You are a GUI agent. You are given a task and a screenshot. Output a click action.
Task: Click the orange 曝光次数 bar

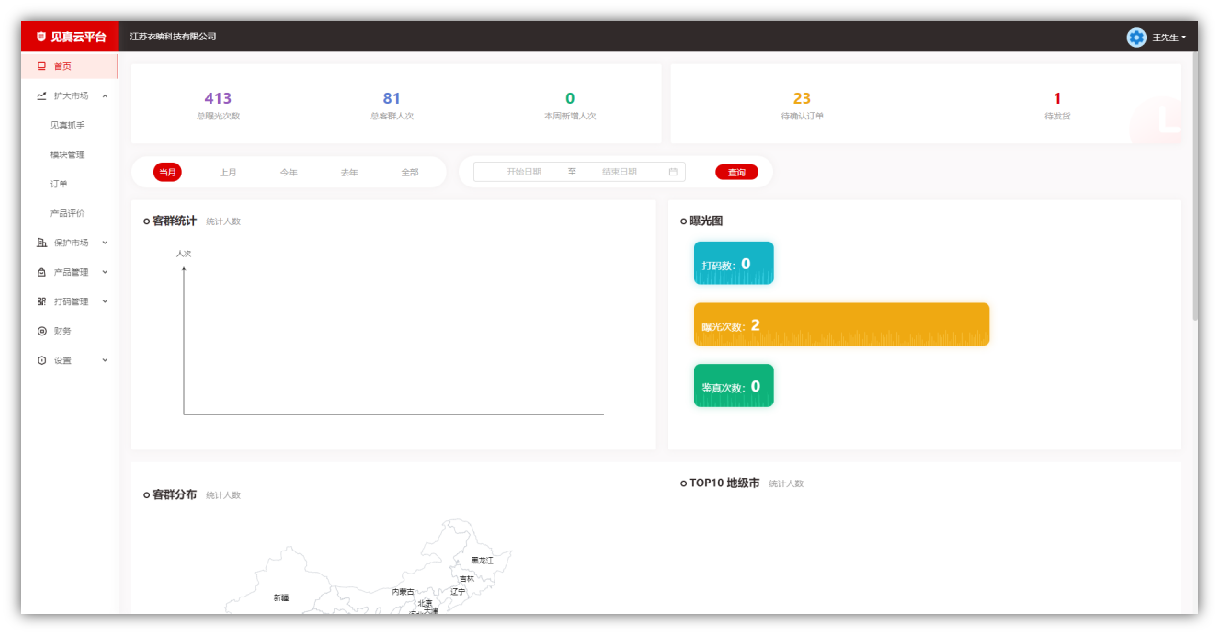(841, 324)
